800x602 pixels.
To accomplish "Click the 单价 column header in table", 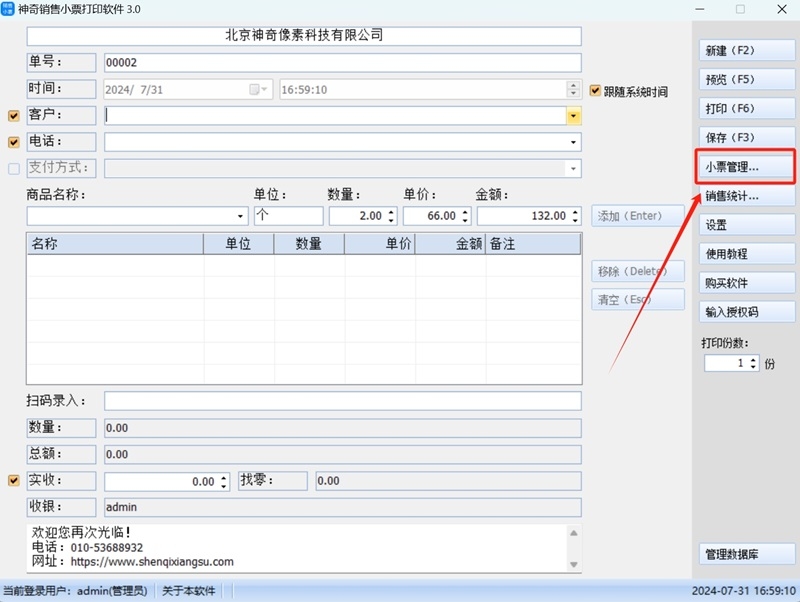I will click(x=380, y=244).
